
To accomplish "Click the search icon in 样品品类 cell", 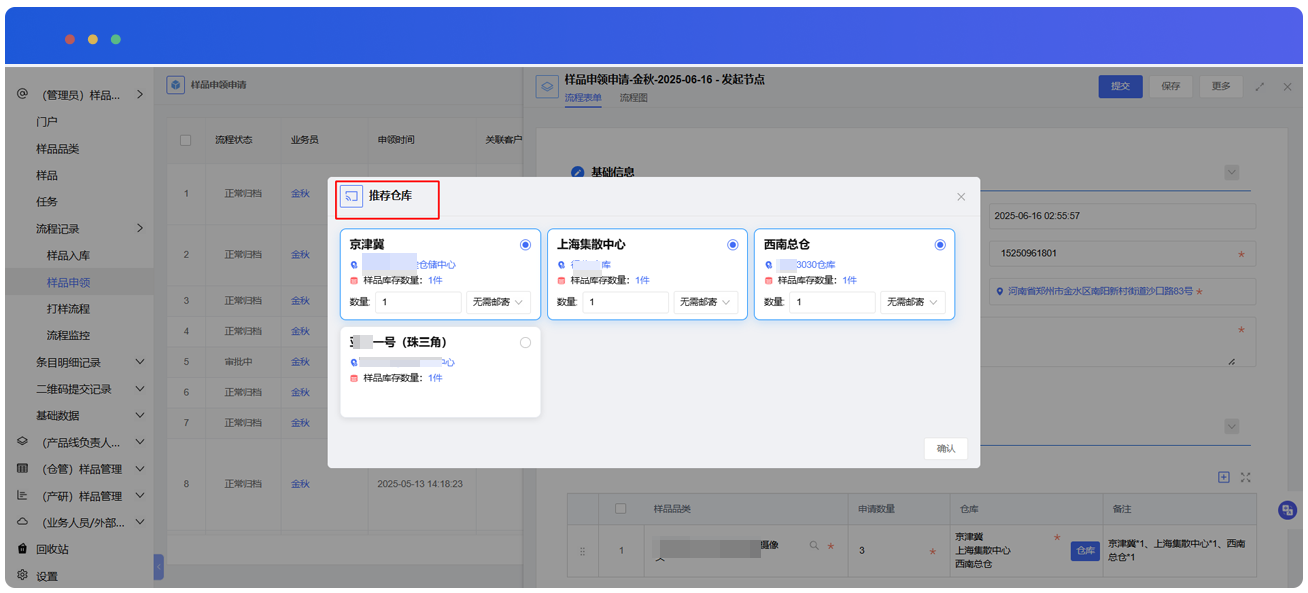I will coord(814,546).
